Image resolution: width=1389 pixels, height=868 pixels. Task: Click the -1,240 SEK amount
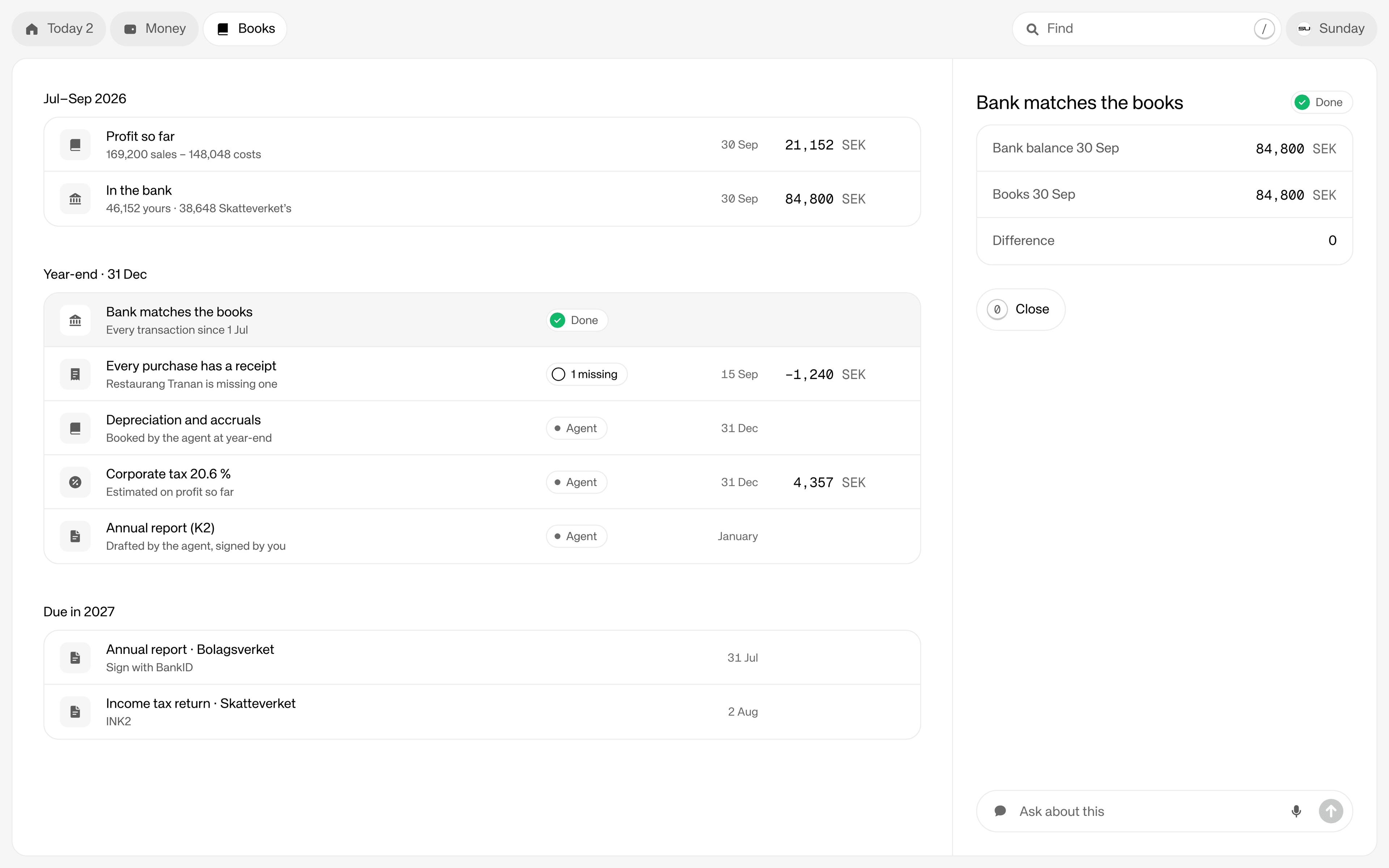pos(825,374)
